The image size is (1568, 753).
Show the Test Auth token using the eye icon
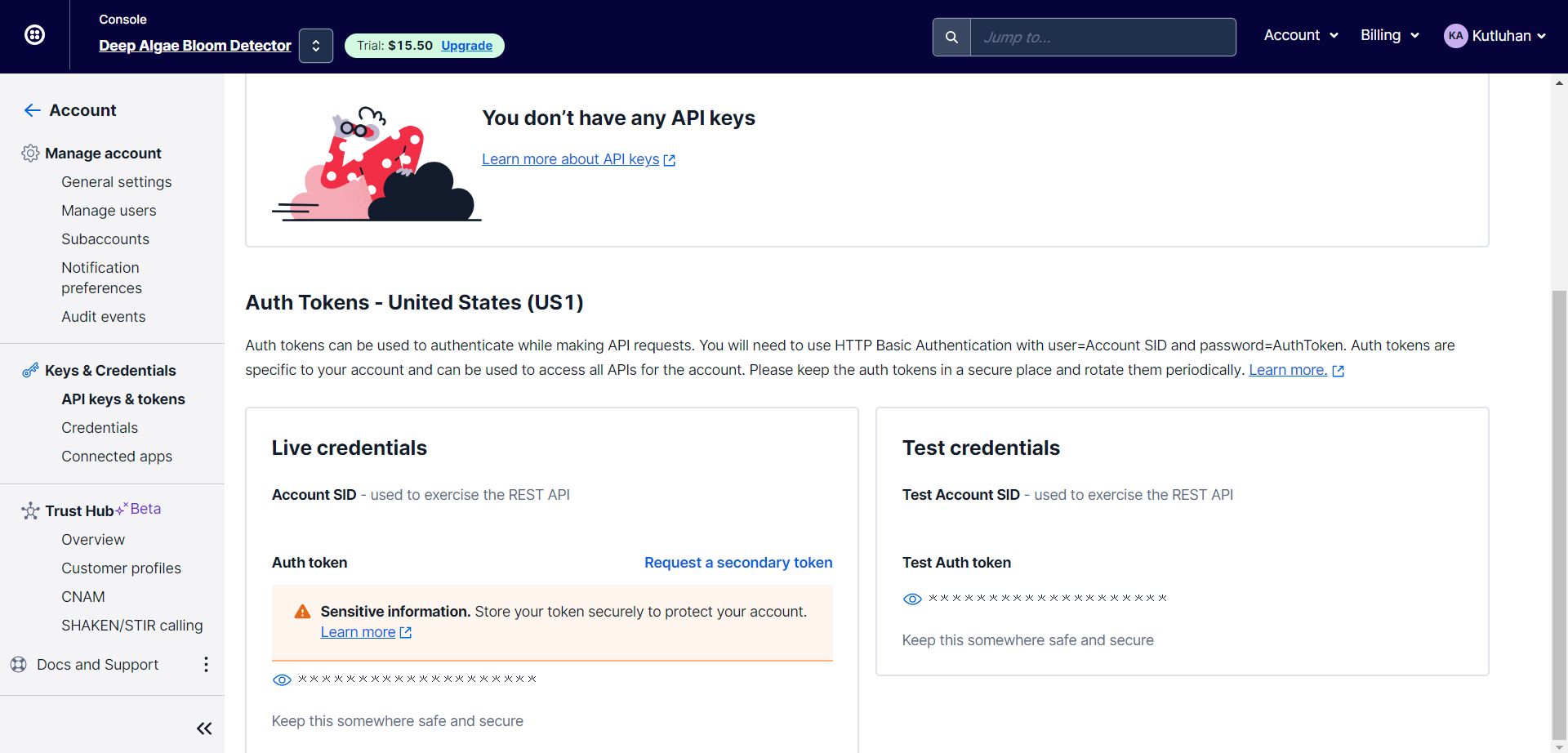point(911,599)
